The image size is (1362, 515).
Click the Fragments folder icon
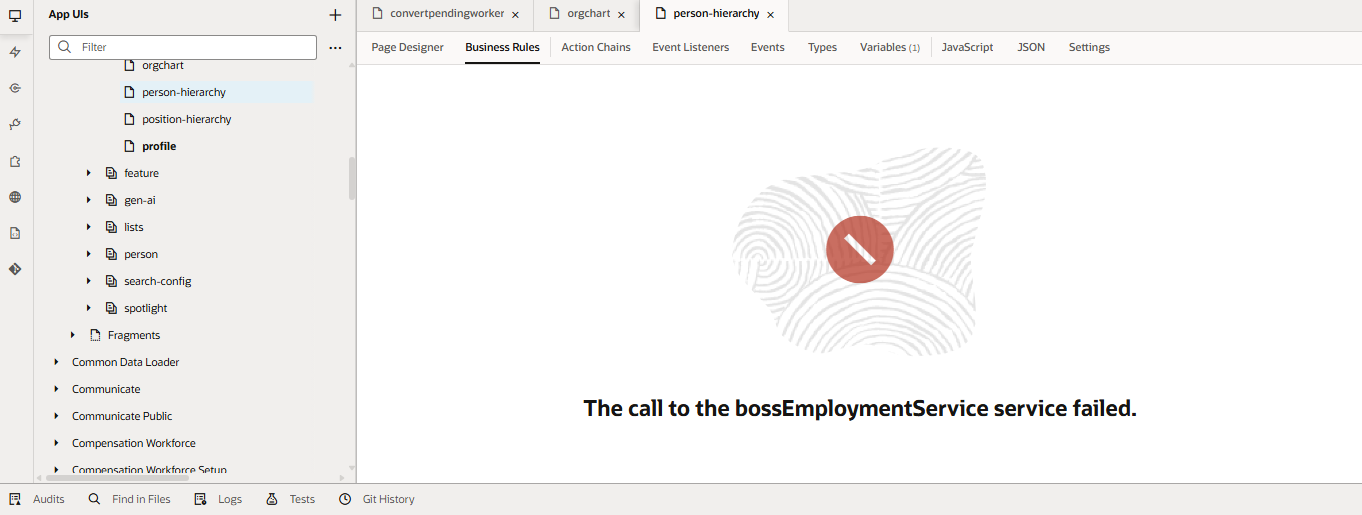point(95,335)
